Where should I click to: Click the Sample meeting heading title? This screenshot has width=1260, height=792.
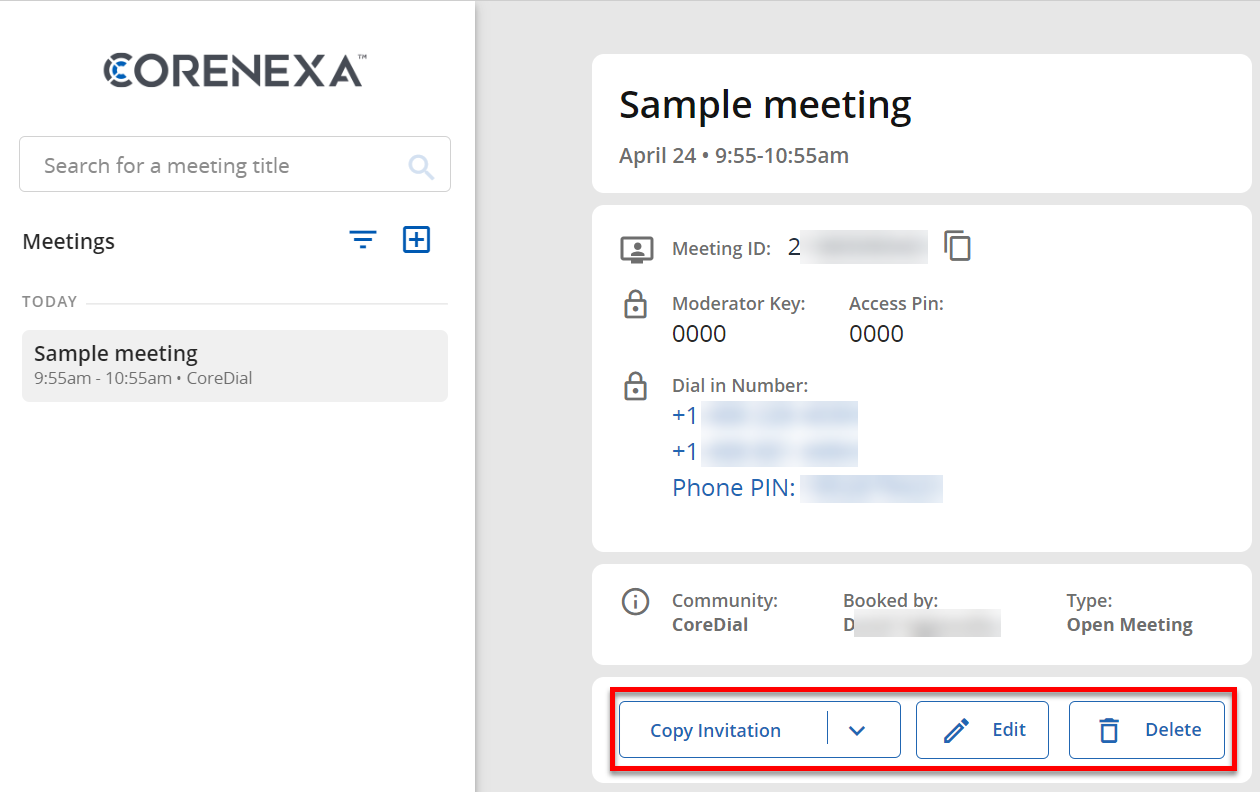(x=765, y=105)
